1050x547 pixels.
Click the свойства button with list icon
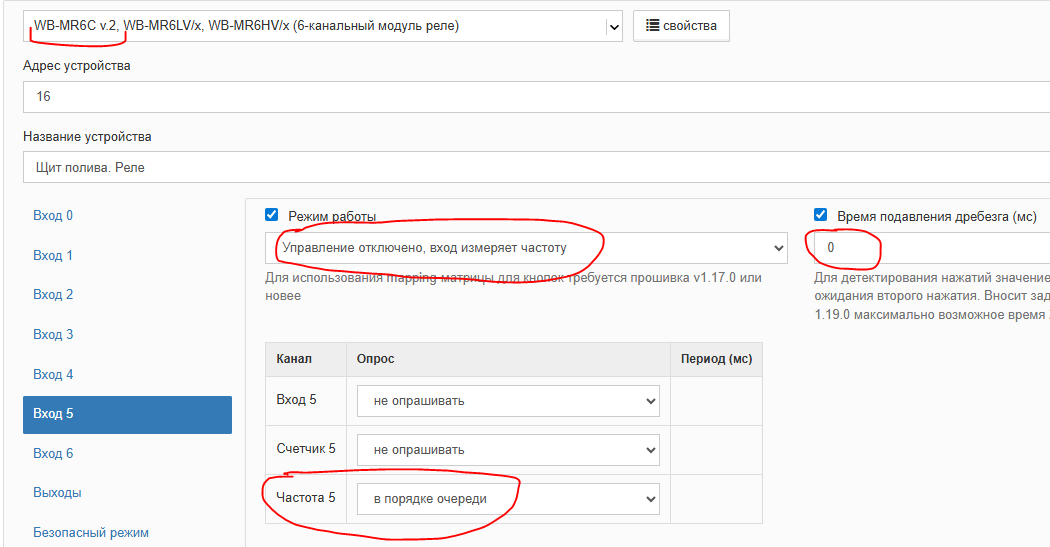tap(681, 26)
